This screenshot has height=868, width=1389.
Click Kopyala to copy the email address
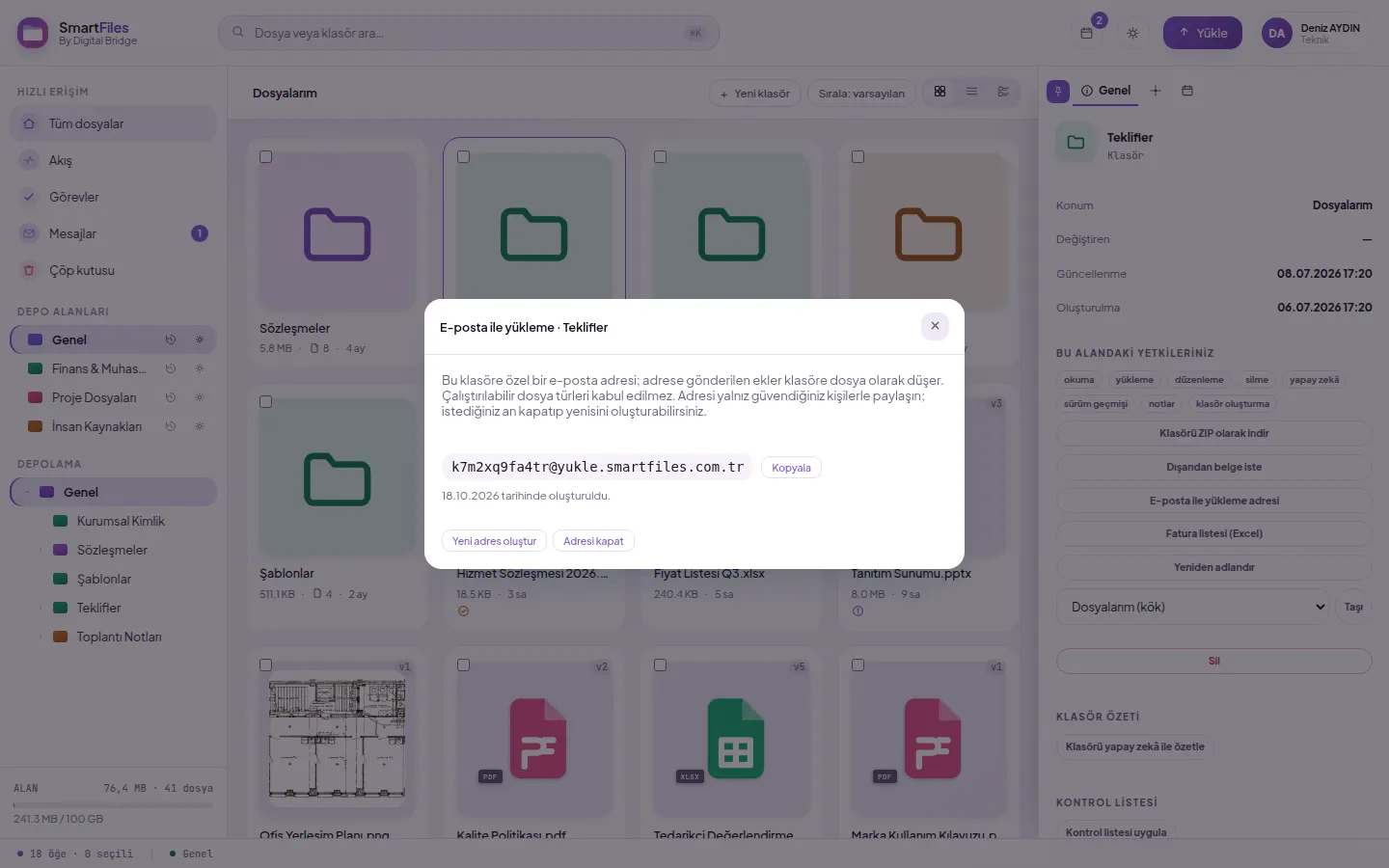coord(791,468)
